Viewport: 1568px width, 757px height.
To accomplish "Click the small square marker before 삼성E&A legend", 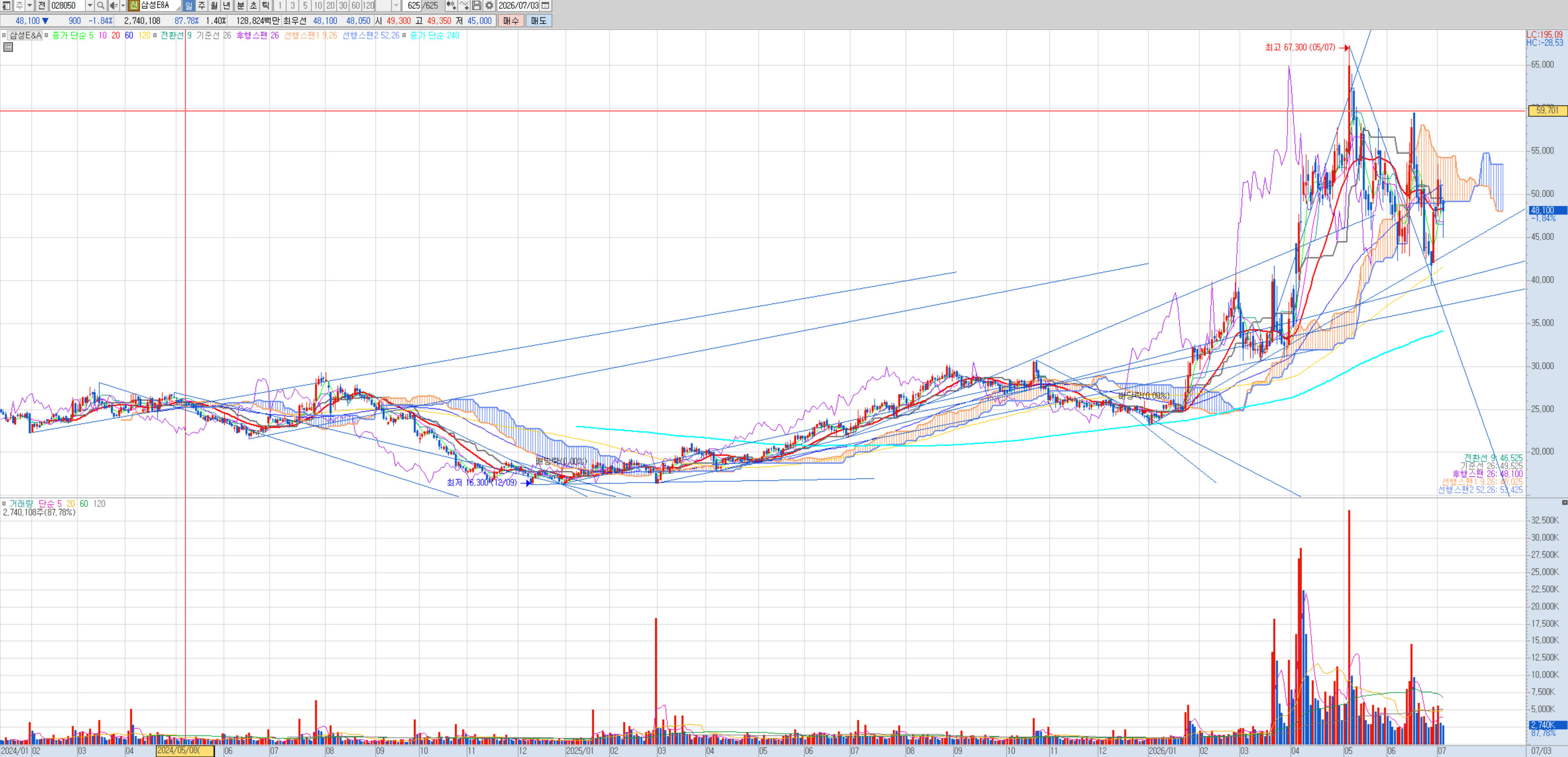I will coord(4,35).
